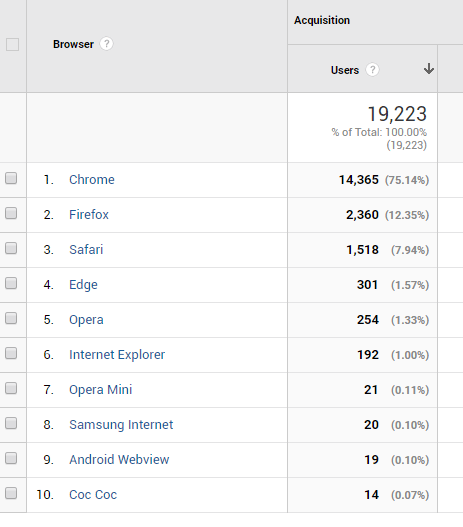Click the Opera Mini link
Image resolution: width=463 pixels, height=527 pixels.
100,390
